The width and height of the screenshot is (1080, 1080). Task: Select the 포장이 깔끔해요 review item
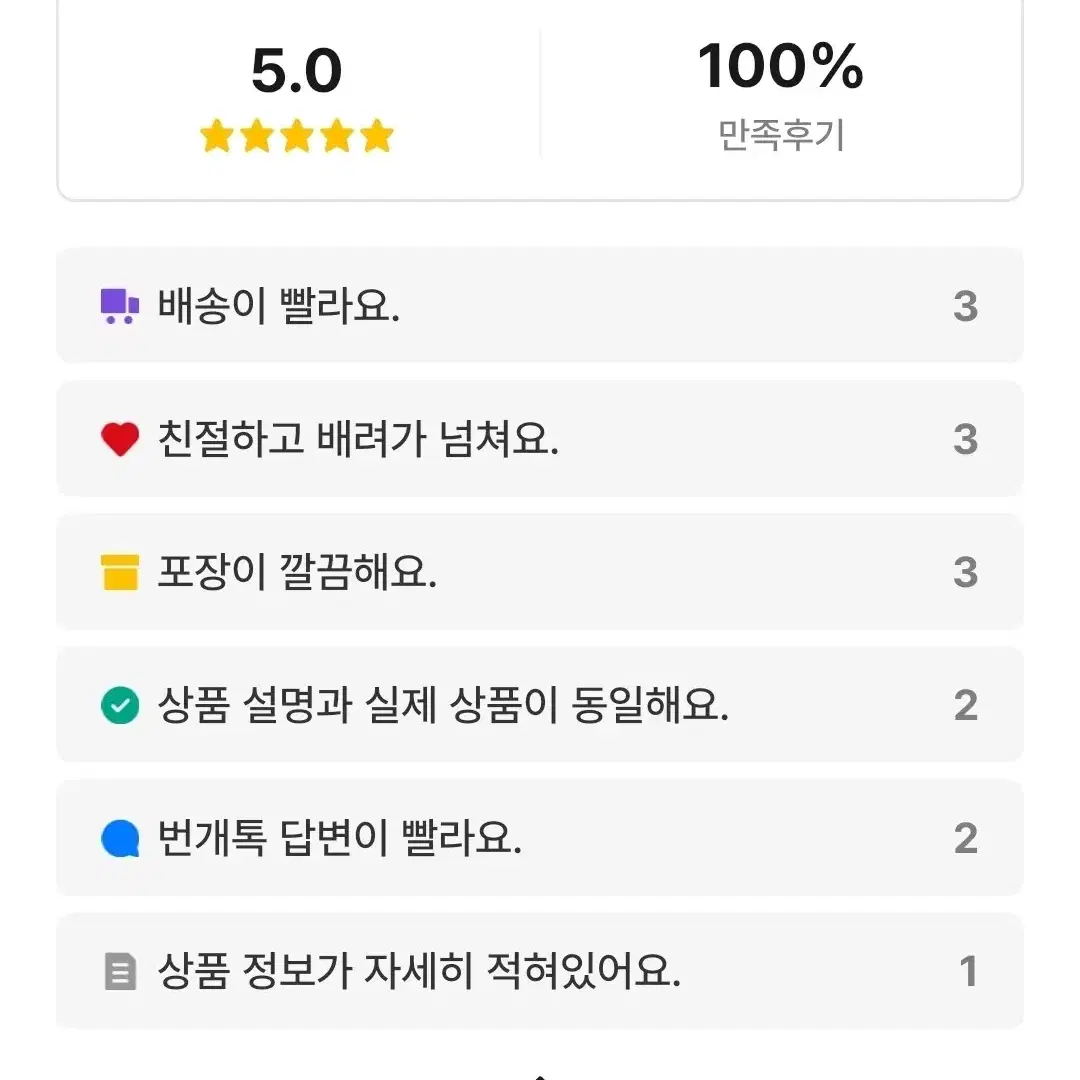coord(540,571)
